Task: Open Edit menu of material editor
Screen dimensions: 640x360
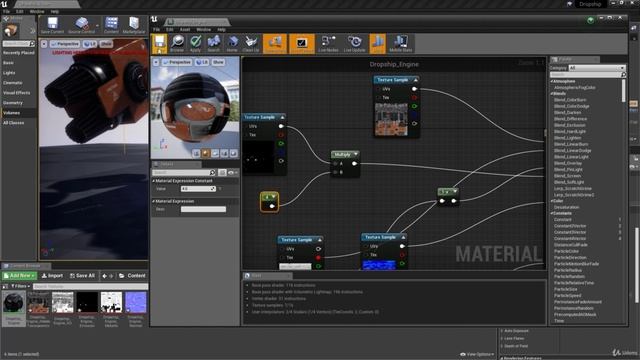Action: (169, 29)
